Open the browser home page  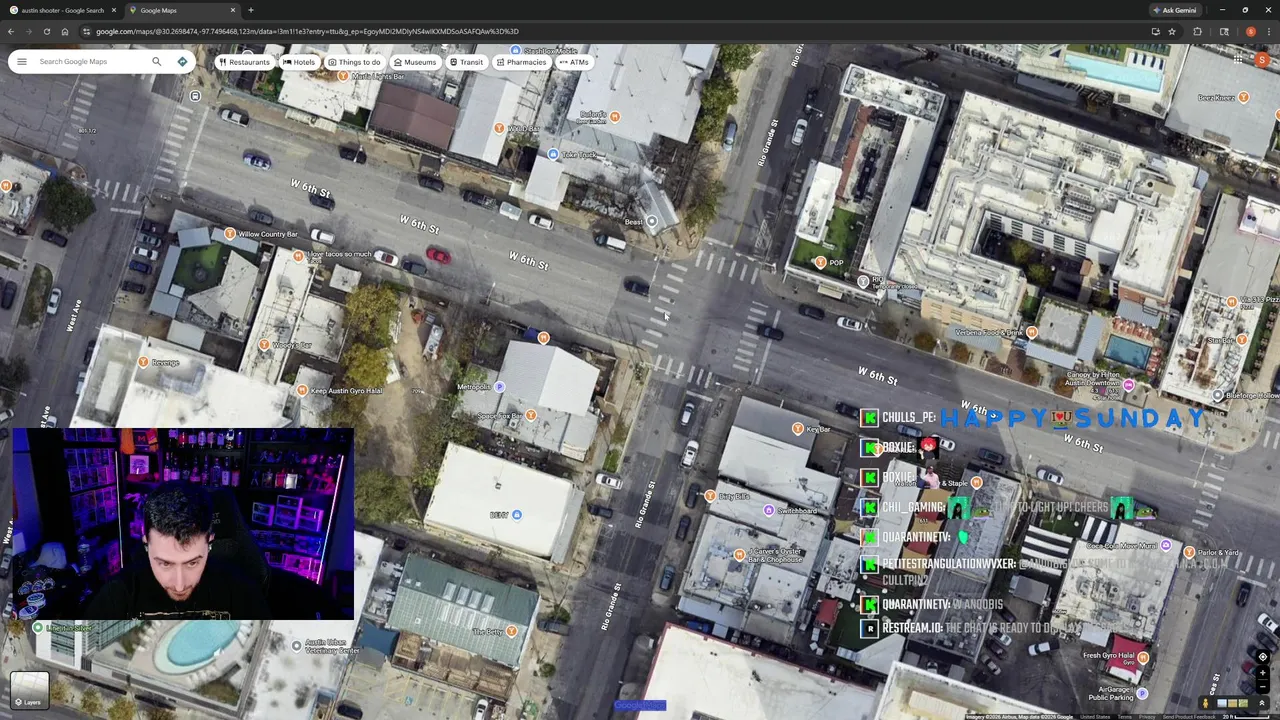coord(65,31)
